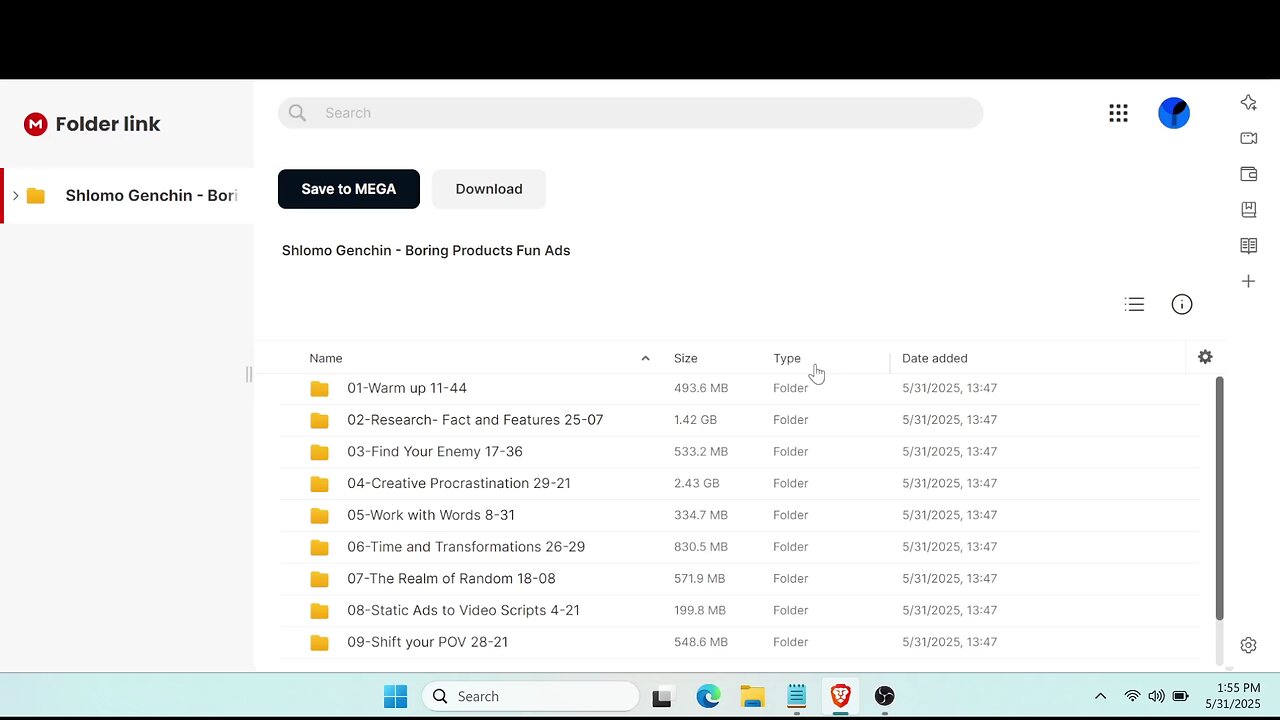Open OBS Studio from taskbar
The width and height of the screenshot is (1280, 720).
885,696
